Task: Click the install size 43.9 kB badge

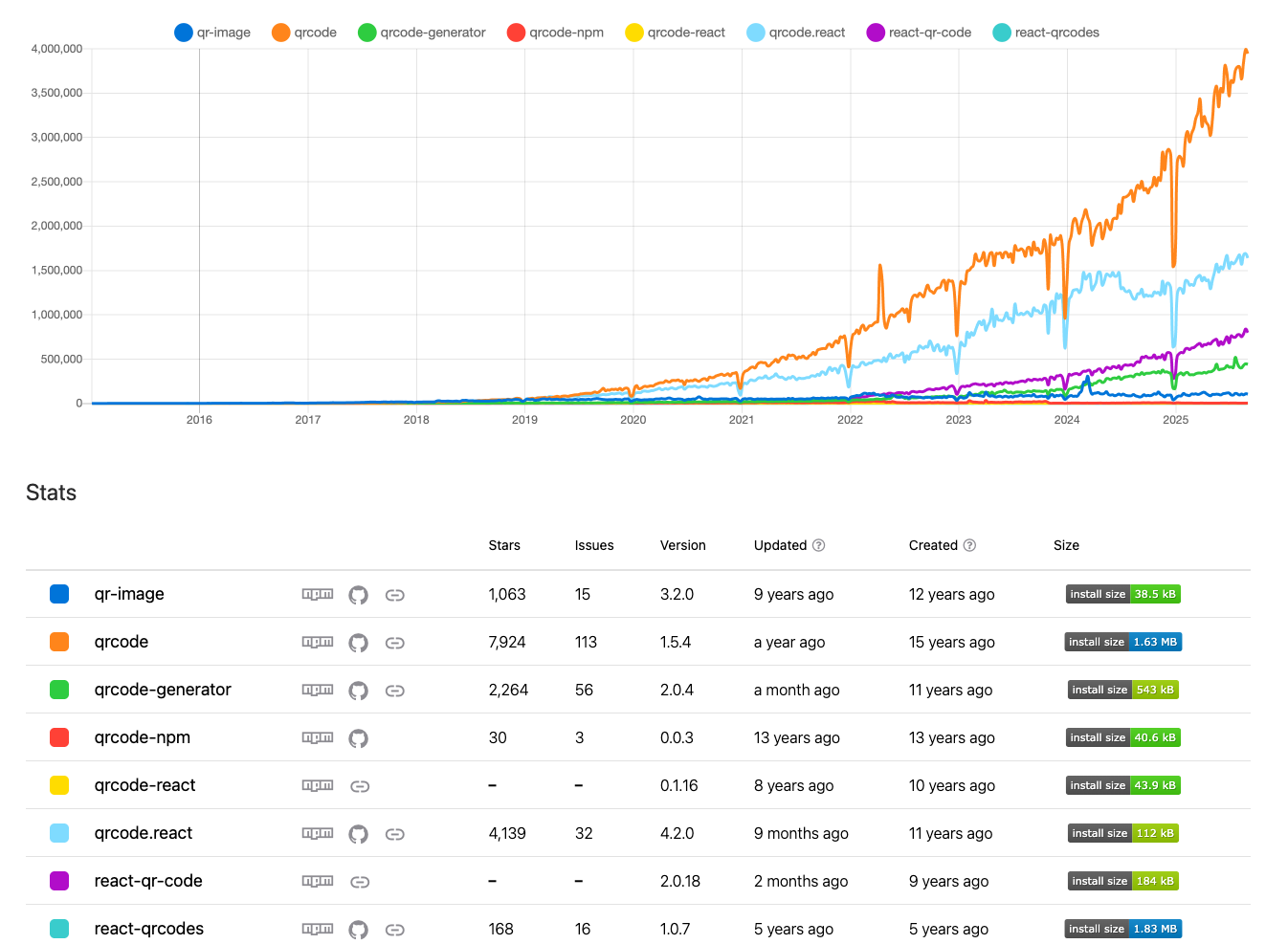Action: (x=1123, y=785)
